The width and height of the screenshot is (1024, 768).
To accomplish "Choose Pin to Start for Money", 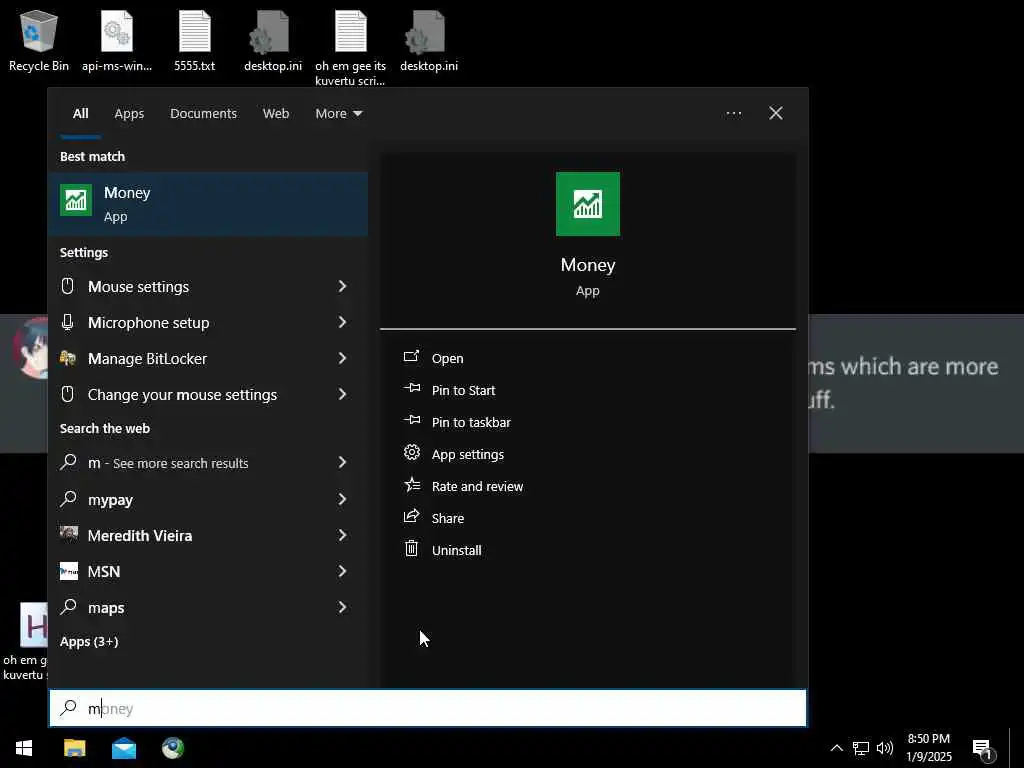I will pos(463,391).
